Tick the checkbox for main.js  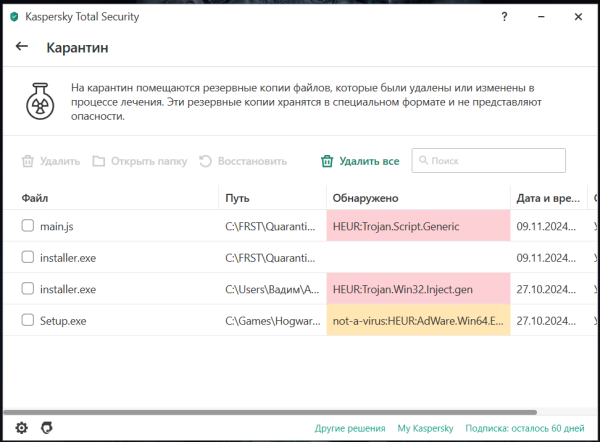click(28, 226)
